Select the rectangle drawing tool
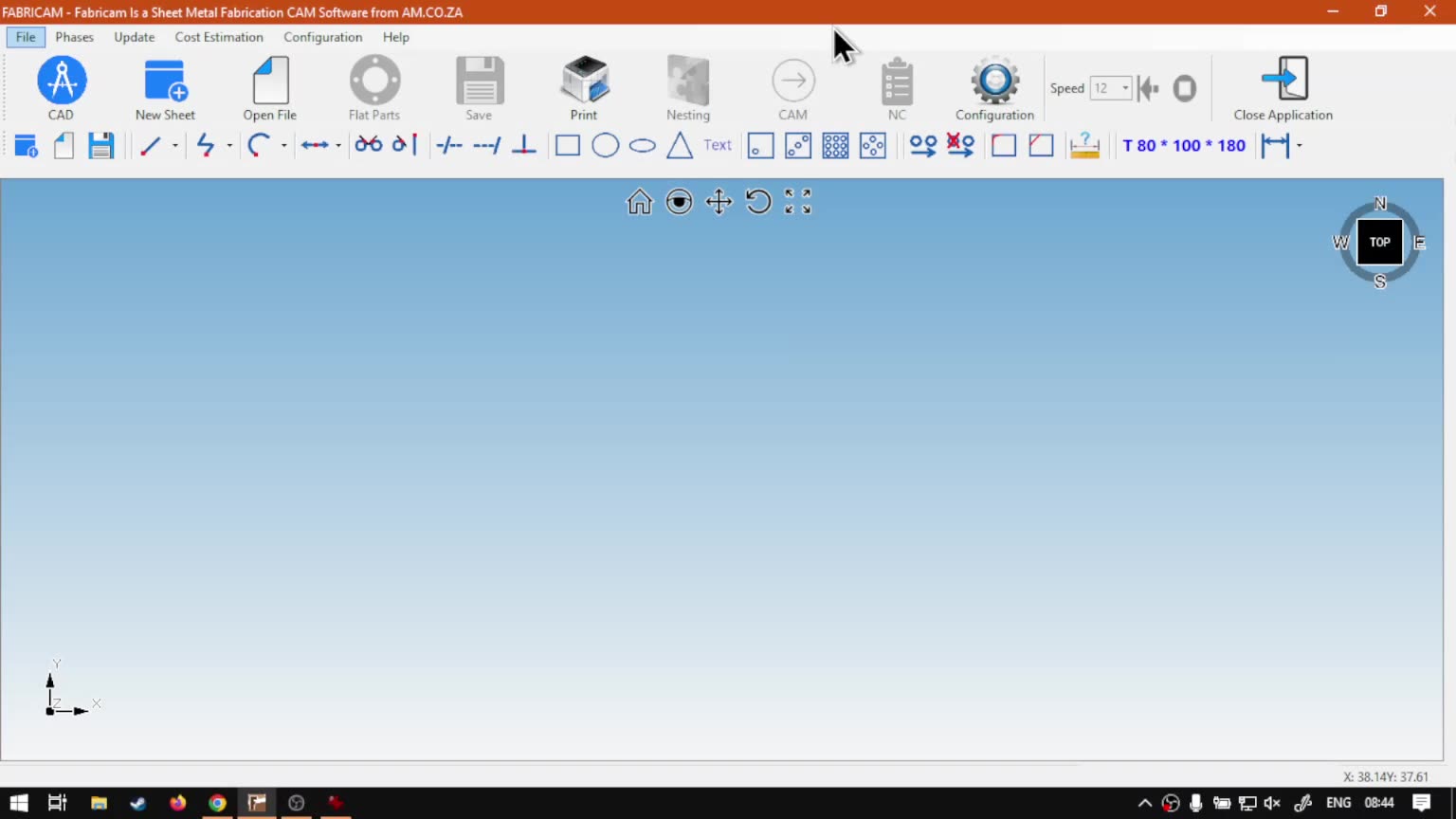 [568, 146]
